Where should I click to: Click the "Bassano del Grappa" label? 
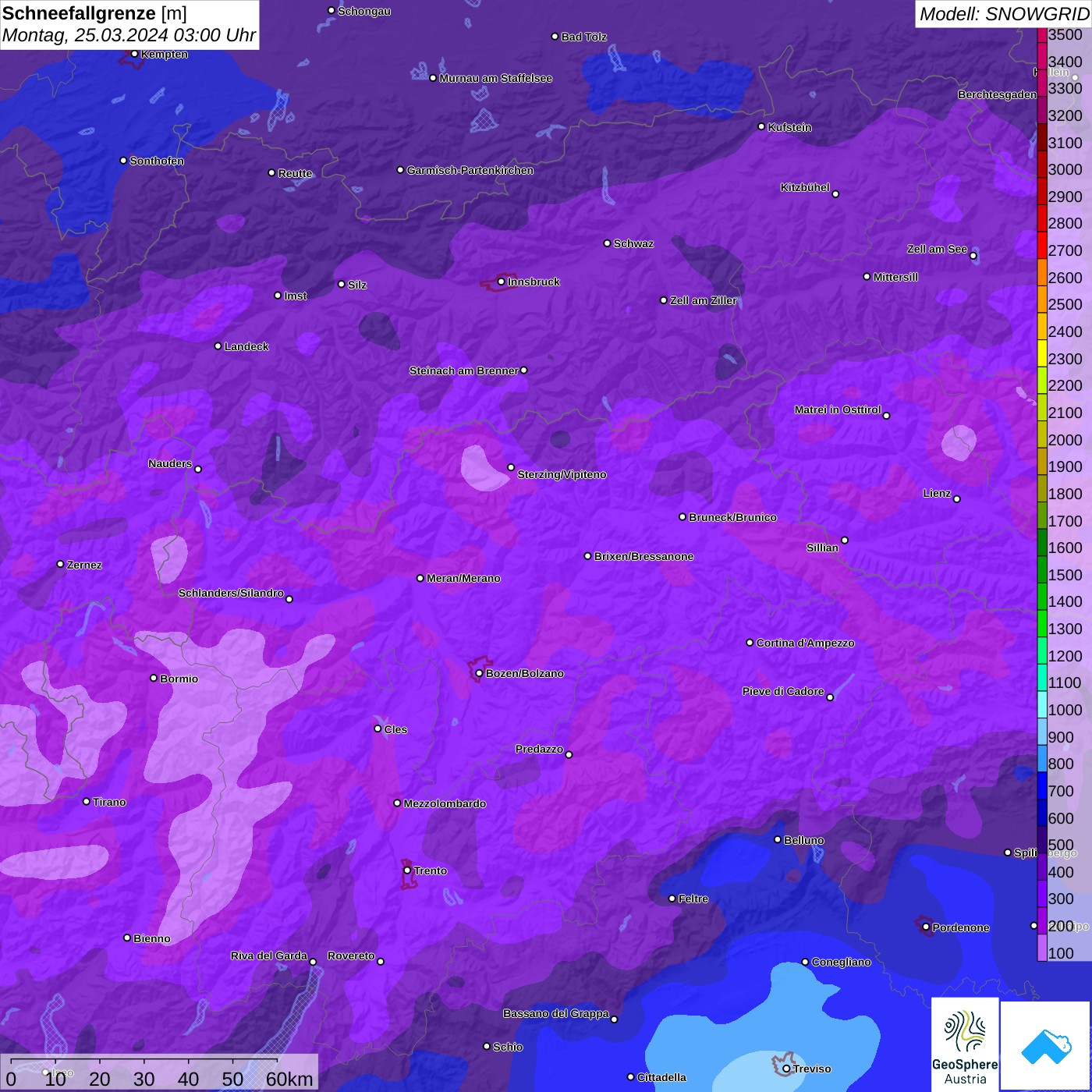click(556, 1013)
